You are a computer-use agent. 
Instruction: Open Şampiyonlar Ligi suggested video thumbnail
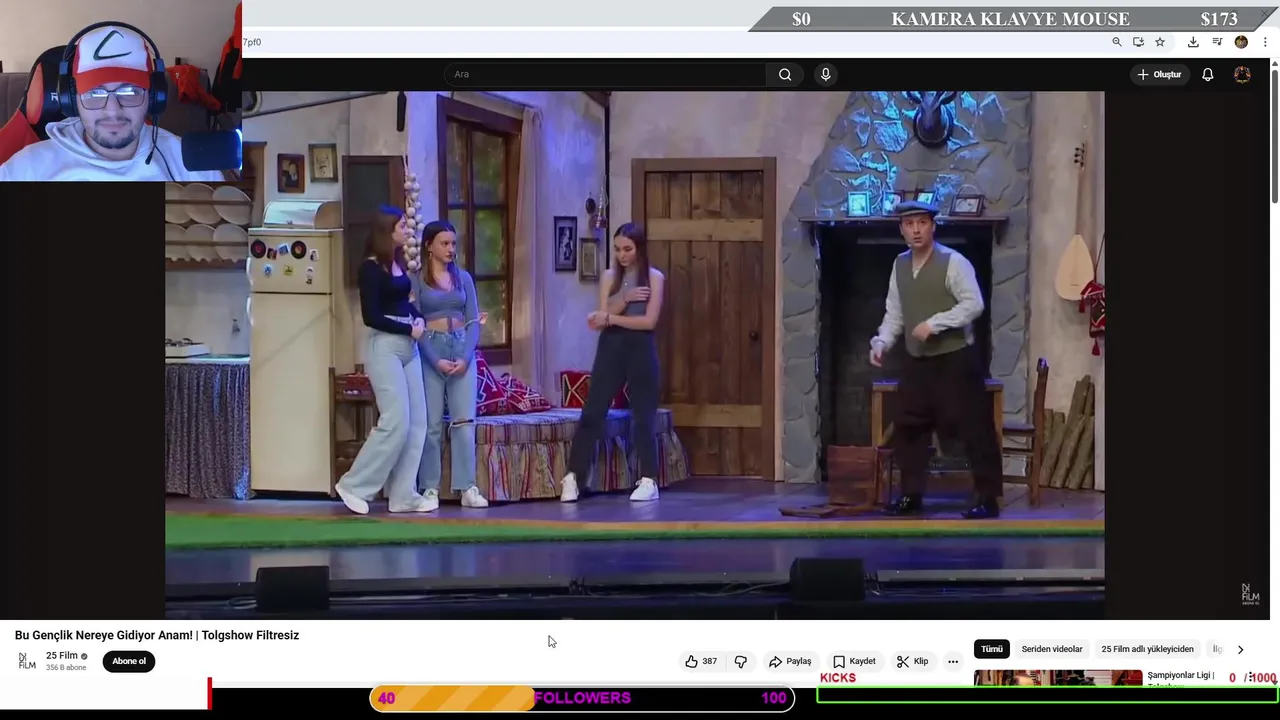tap(1058, 678)
